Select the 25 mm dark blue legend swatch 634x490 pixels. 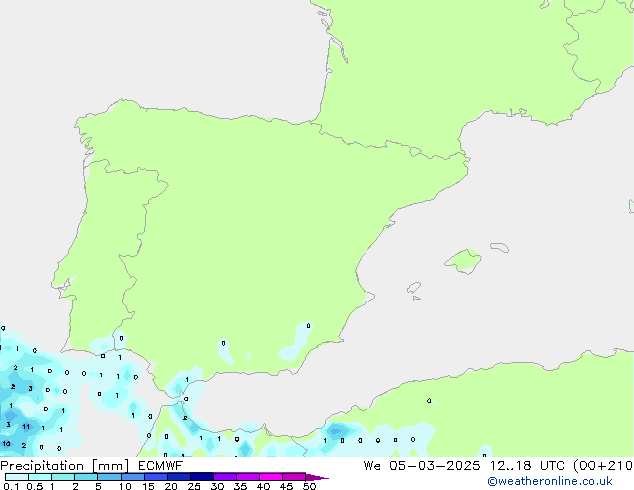202,477
